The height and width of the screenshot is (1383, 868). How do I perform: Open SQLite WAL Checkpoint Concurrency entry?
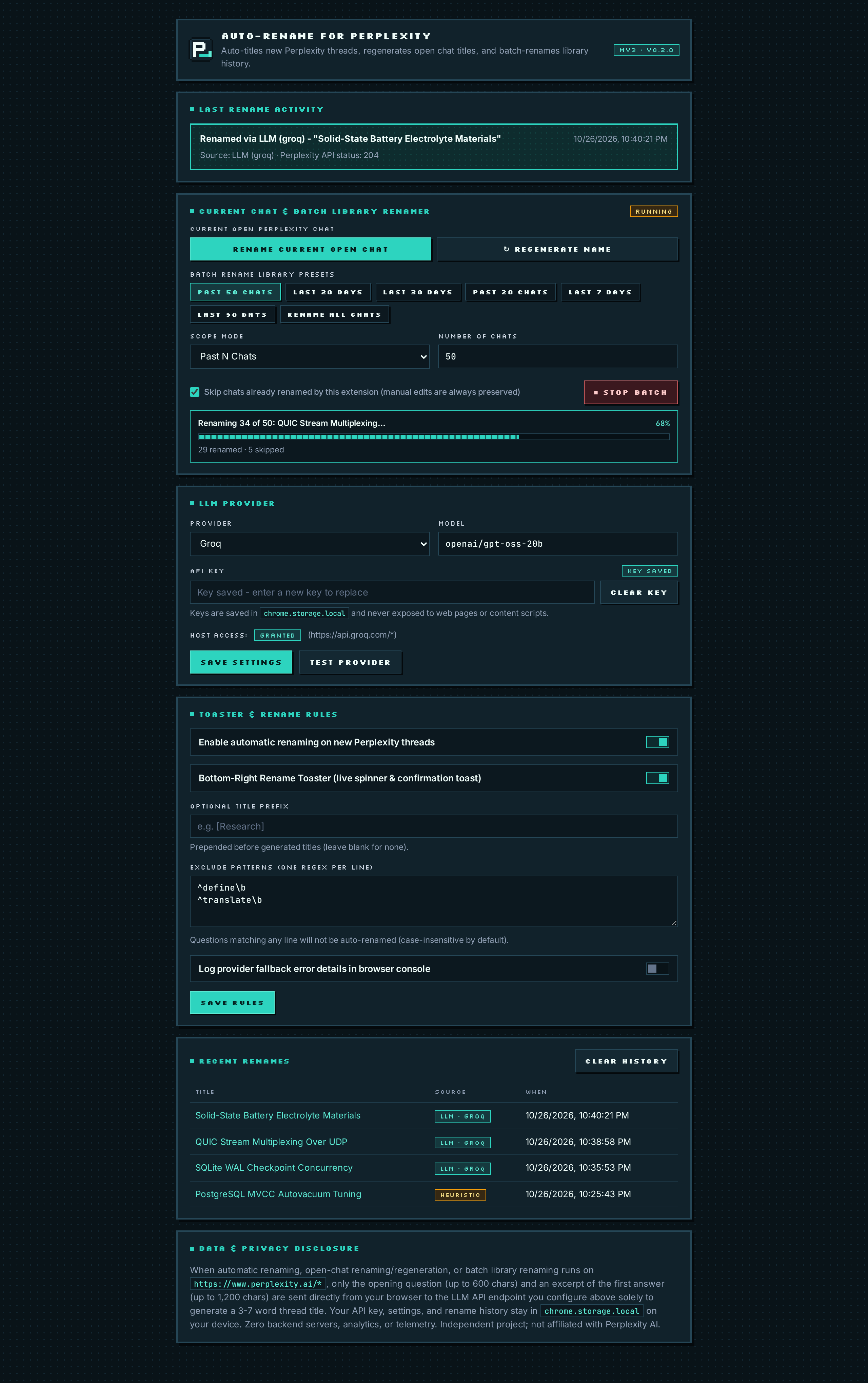tap(274, 1168)
